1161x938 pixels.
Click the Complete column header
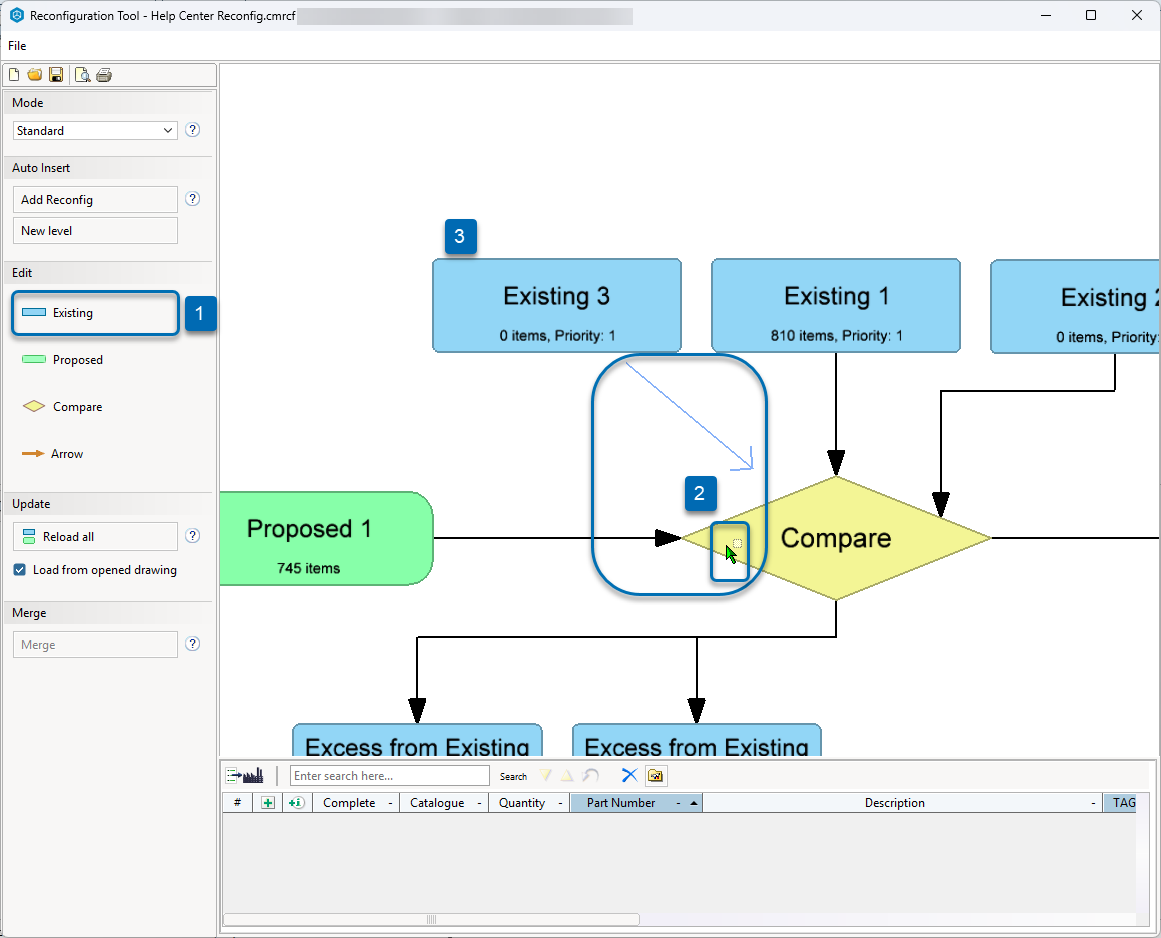pyautogui.click(x=356, y=803)
